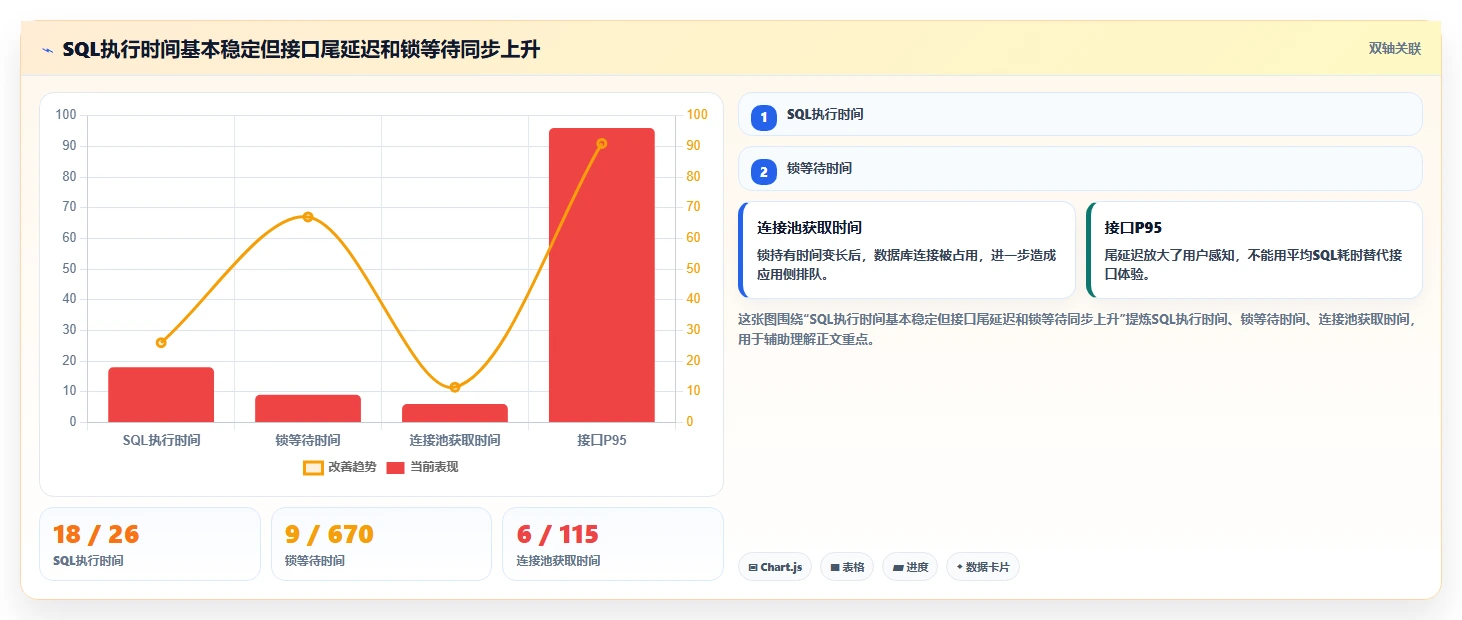Click the blue number 2 badge

[764, 172]
